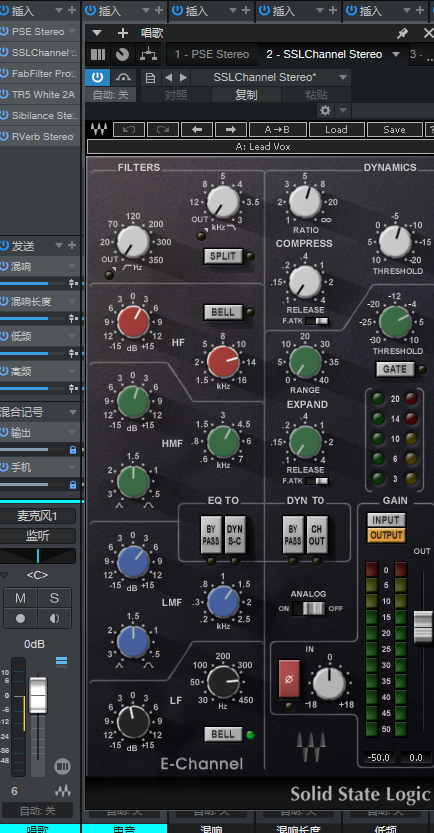Open 混响长度 send dropdown arrow
The height and width of the screenshot is (833, 434).
[72, 301]
